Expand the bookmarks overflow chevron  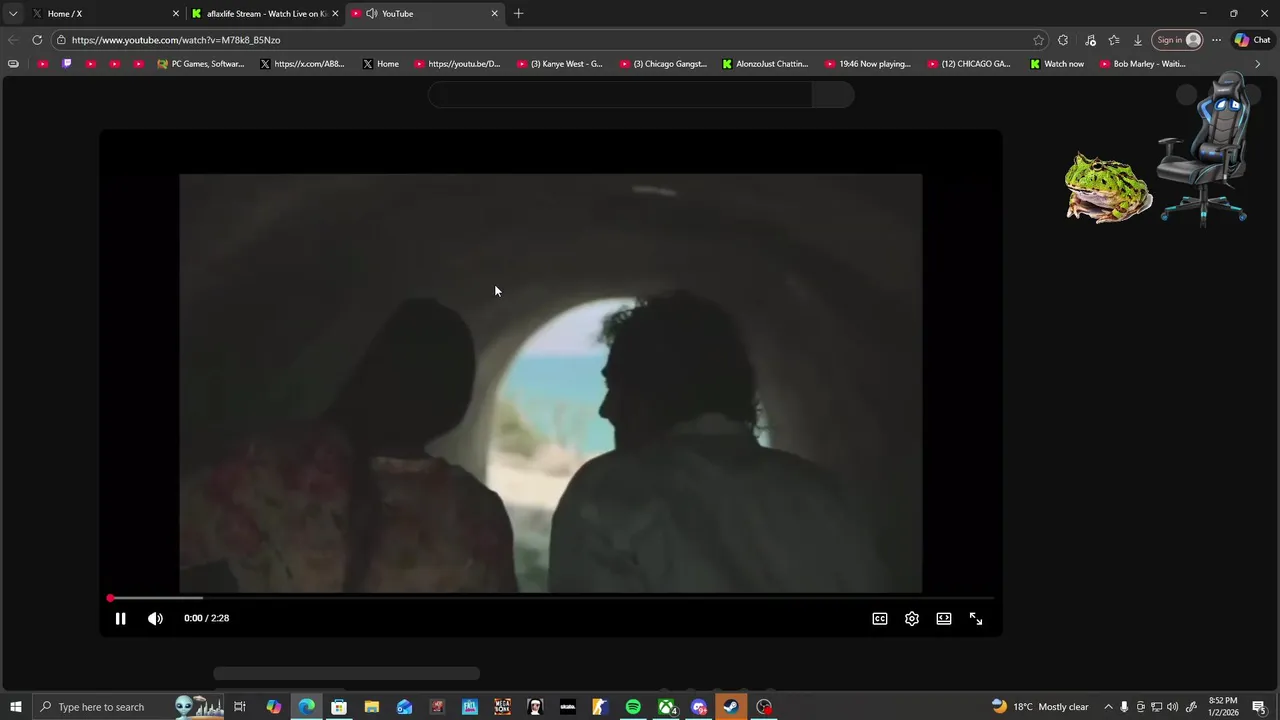point(1258,64)
